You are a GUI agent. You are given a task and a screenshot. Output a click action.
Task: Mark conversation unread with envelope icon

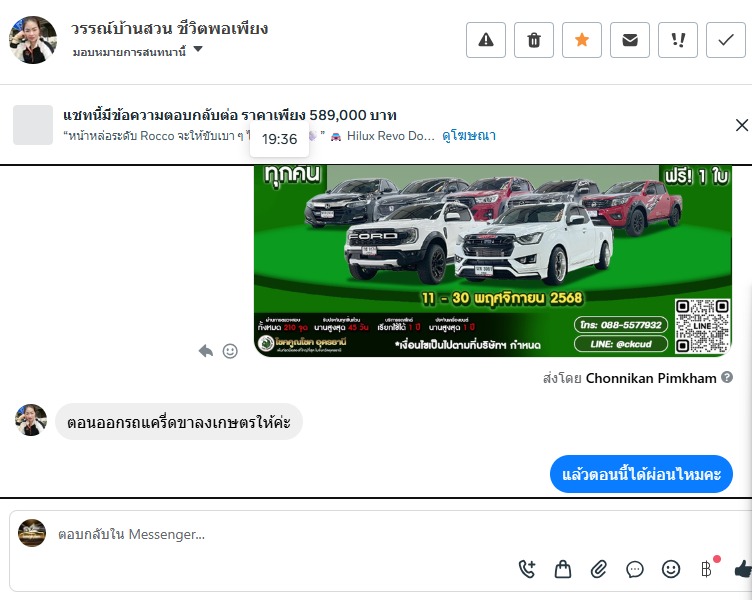tap(630, 40)
